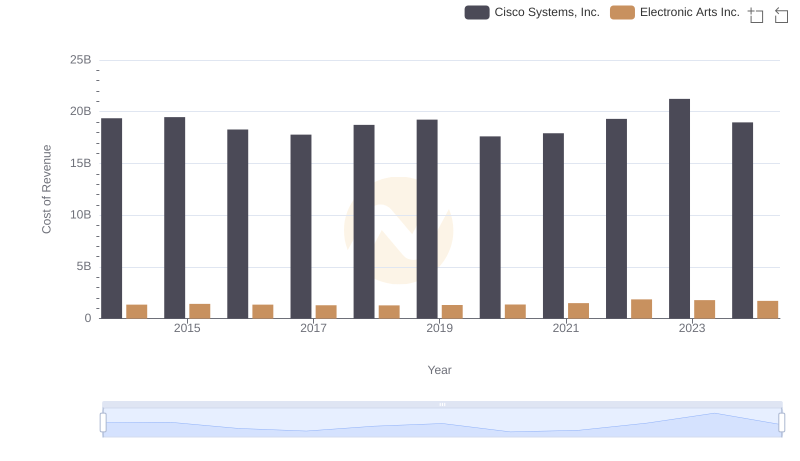
Task: Click the 2021 x-axis label
Action: coord(565,328)
